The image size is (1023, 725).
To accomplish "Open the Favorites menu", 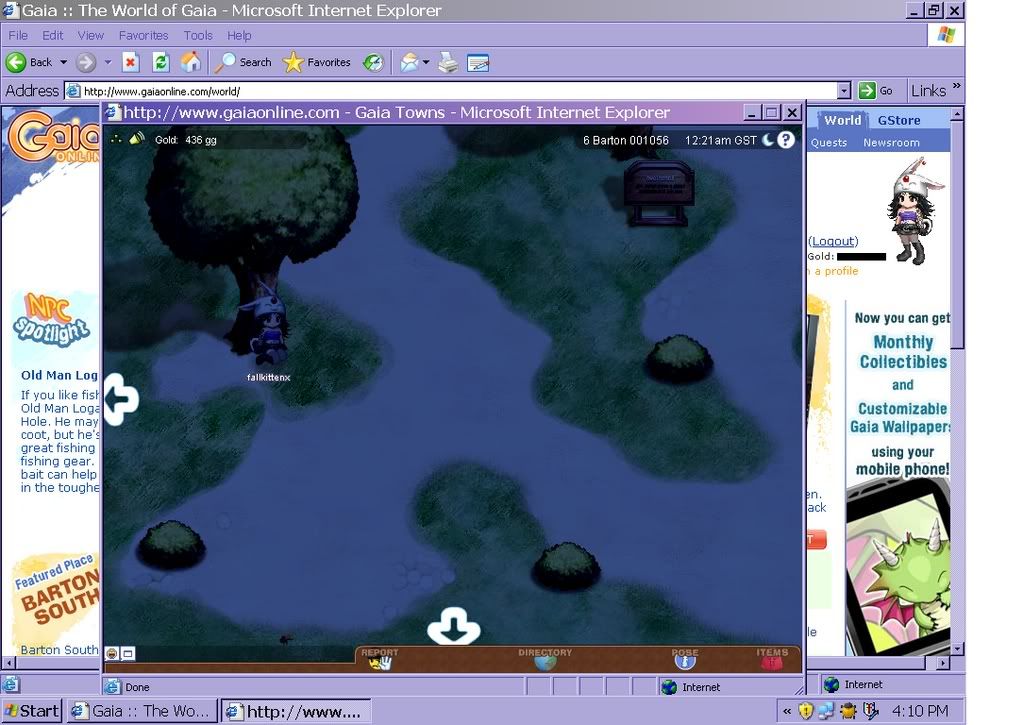I will coord(144,35).
